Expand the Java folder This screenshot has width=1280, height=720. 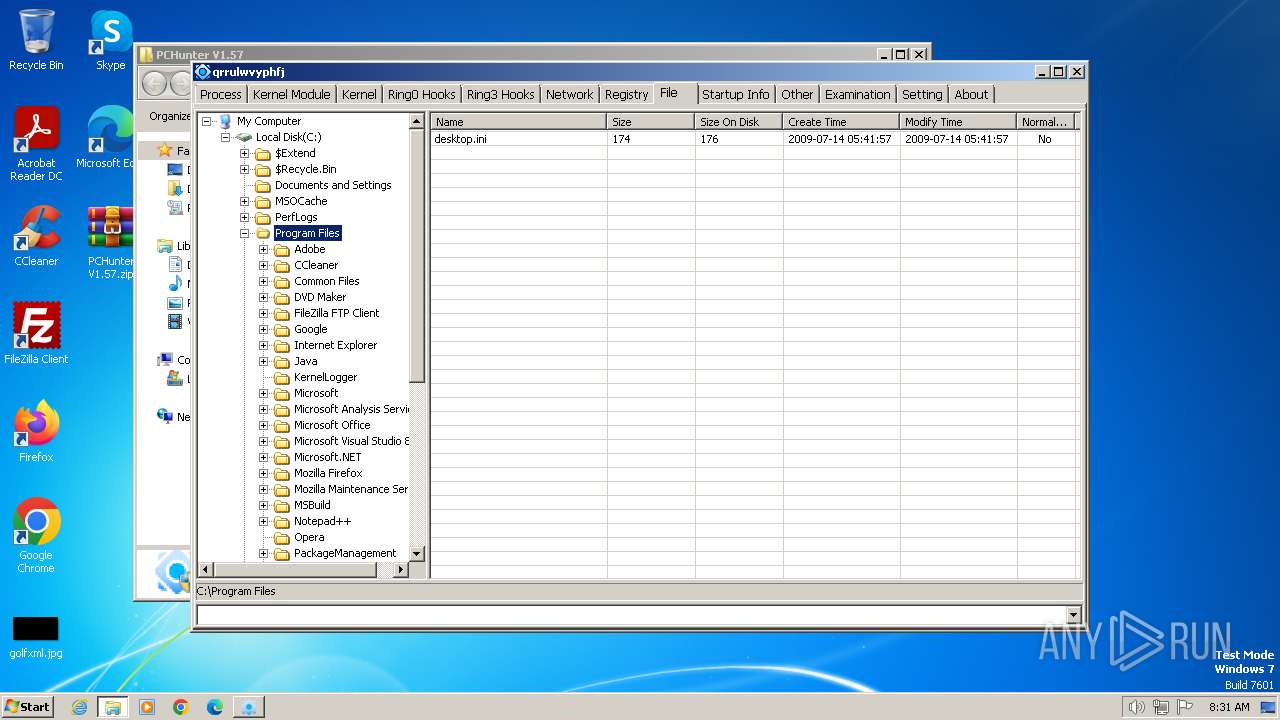pos(264,361)
